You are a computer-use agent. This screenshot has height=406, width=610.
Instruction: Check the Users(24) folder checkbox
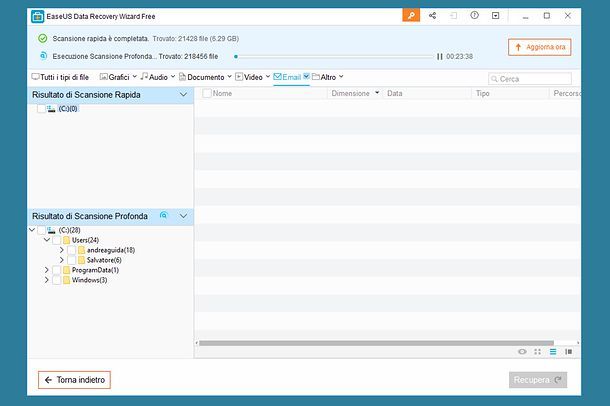[x=57, y=240]
